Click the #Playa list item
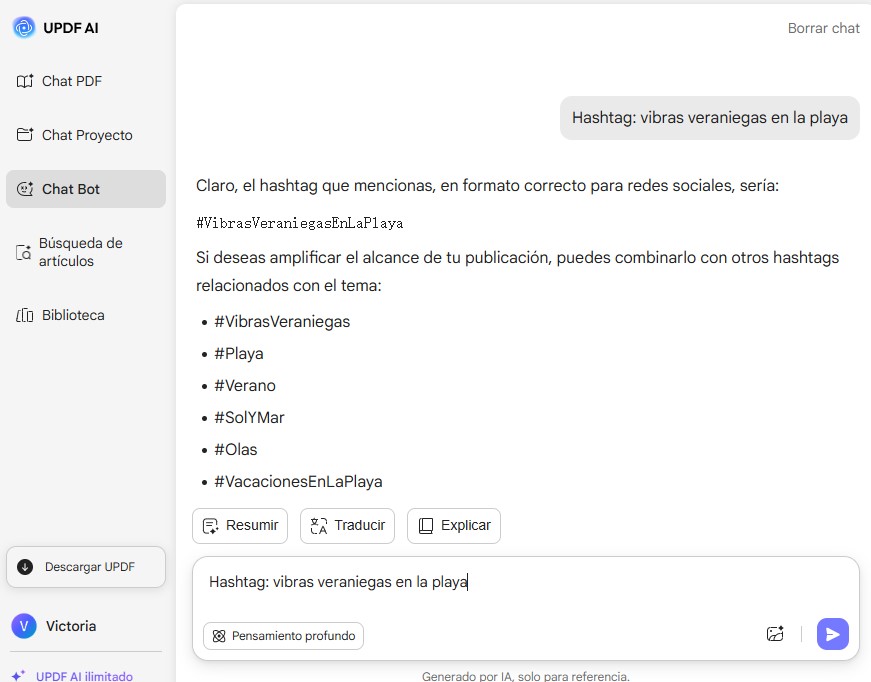Screen dimensions: 871x682 (x=239, y=354)
